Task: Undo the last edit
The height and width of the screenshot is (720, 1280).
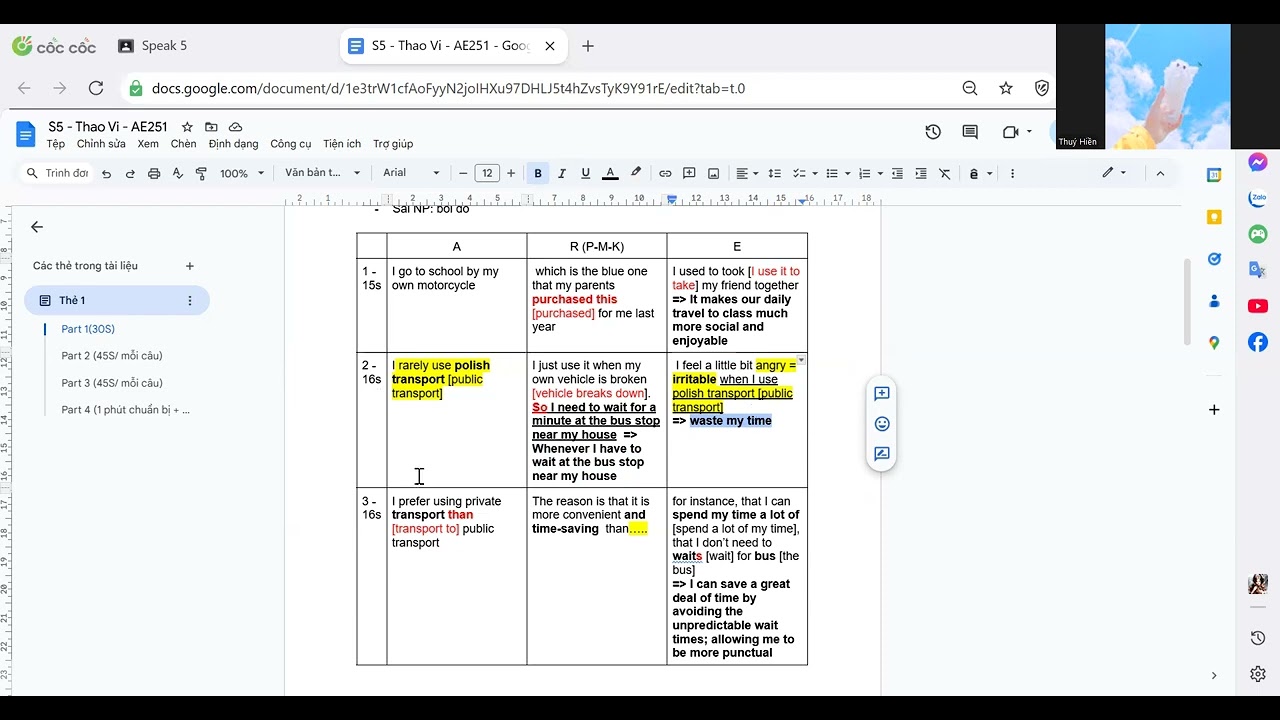Action: coord(106,173)
